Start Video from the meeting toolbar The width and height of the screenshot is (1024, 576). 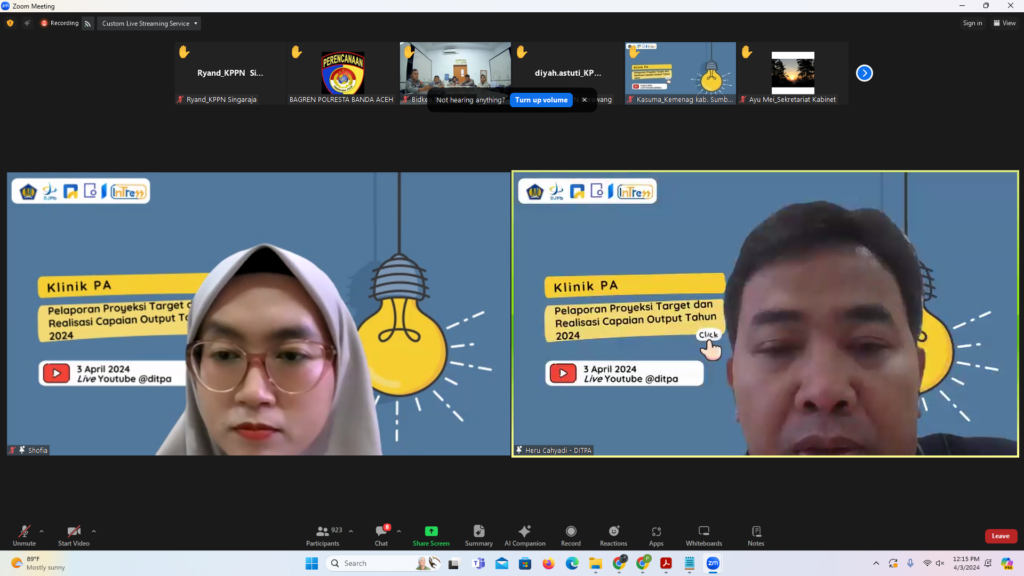click(73, 535)
